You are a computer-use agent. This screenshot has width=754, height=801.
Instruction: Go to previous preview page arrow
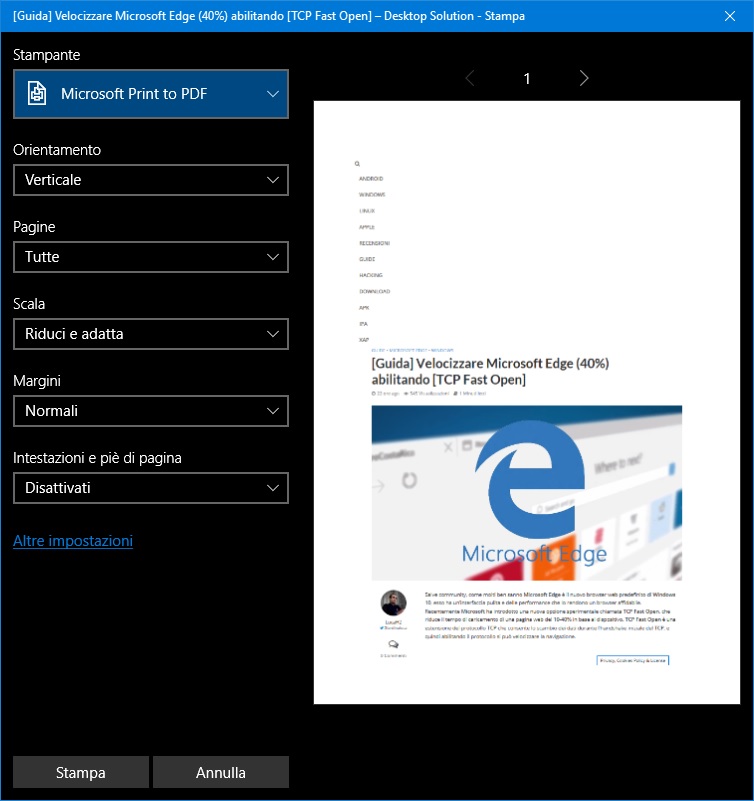470,78
